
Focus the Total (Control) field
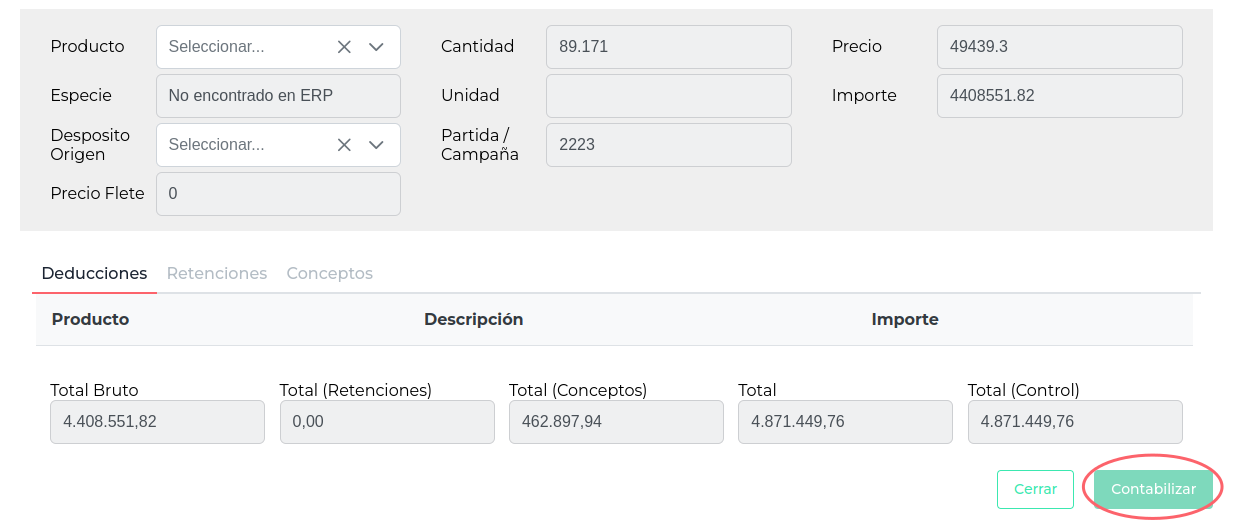tap(1075, 422)
